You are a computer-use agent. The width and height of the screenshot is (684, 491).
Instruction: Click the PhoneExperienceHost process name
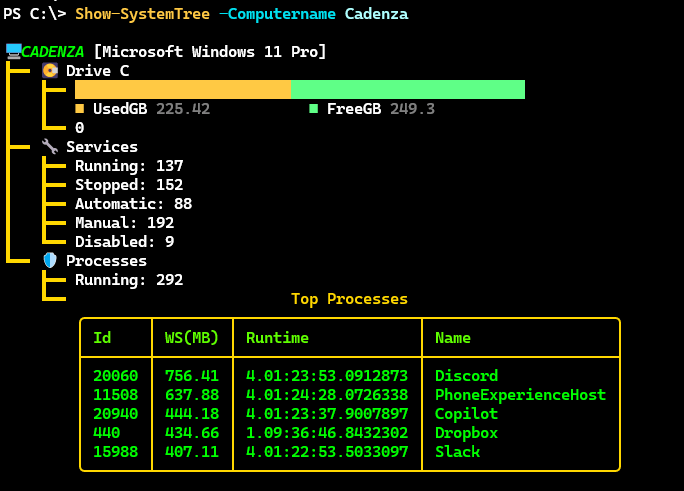pos(520,395)
